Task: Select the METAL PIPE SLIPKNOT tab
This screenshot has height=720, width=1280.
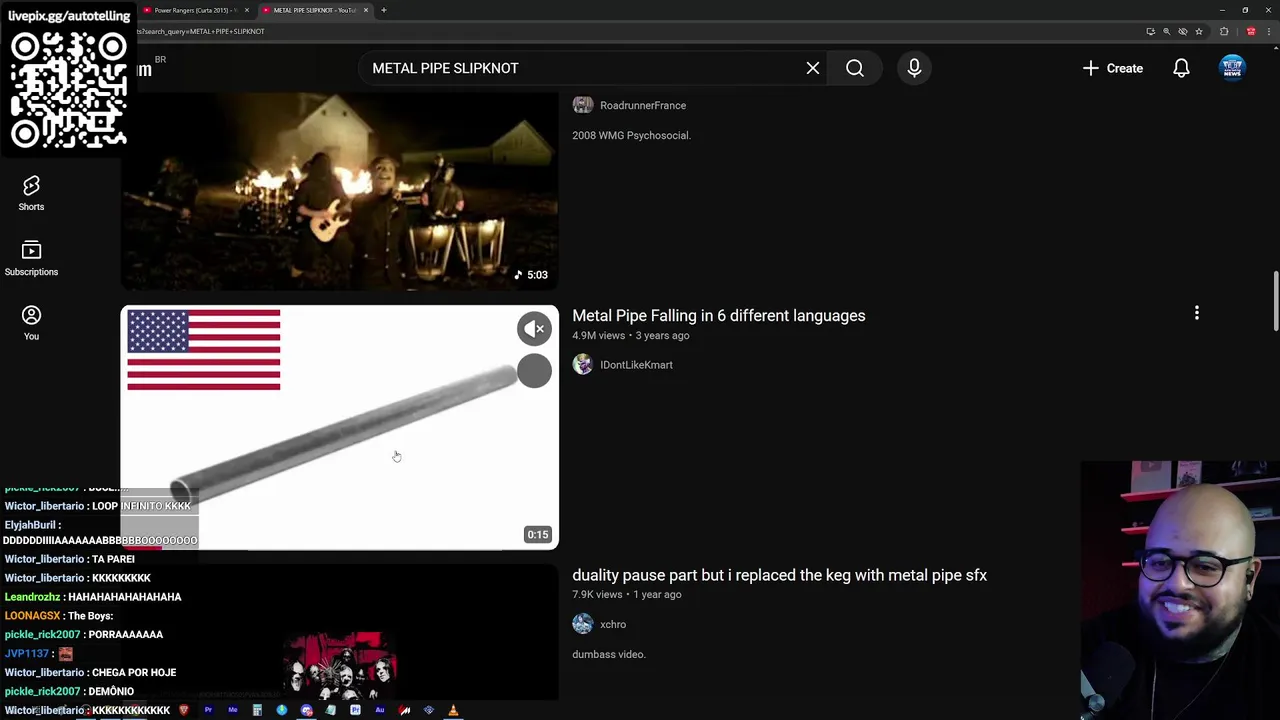Action: tap(313, 10)
